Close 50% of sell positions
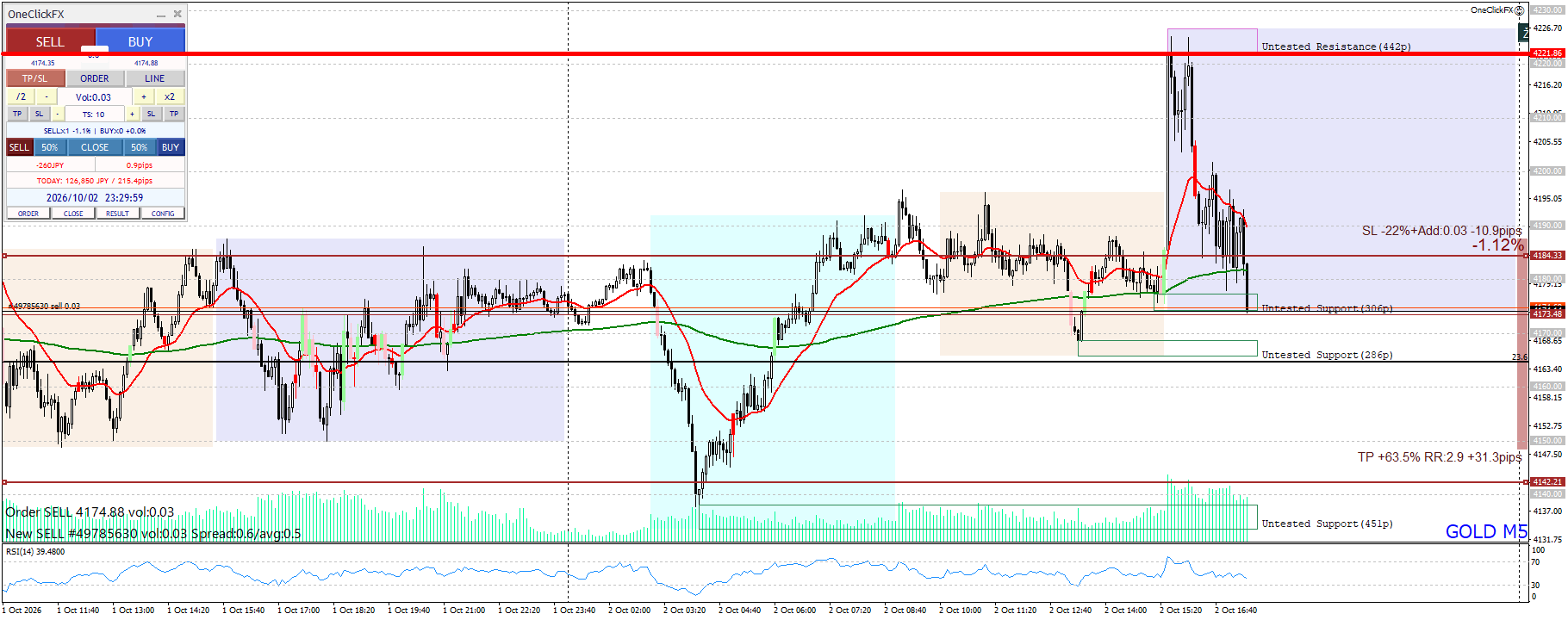1568x620 pixels. click(50, 147)
